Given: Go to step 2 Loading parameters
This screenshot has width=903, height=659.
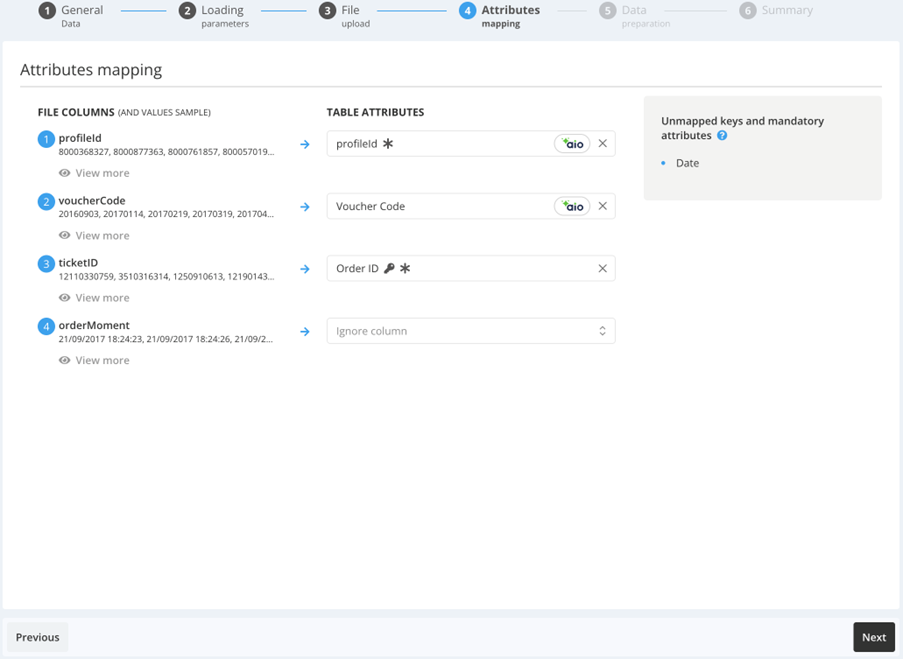Looking at the screenshot, I should [214, 16].
